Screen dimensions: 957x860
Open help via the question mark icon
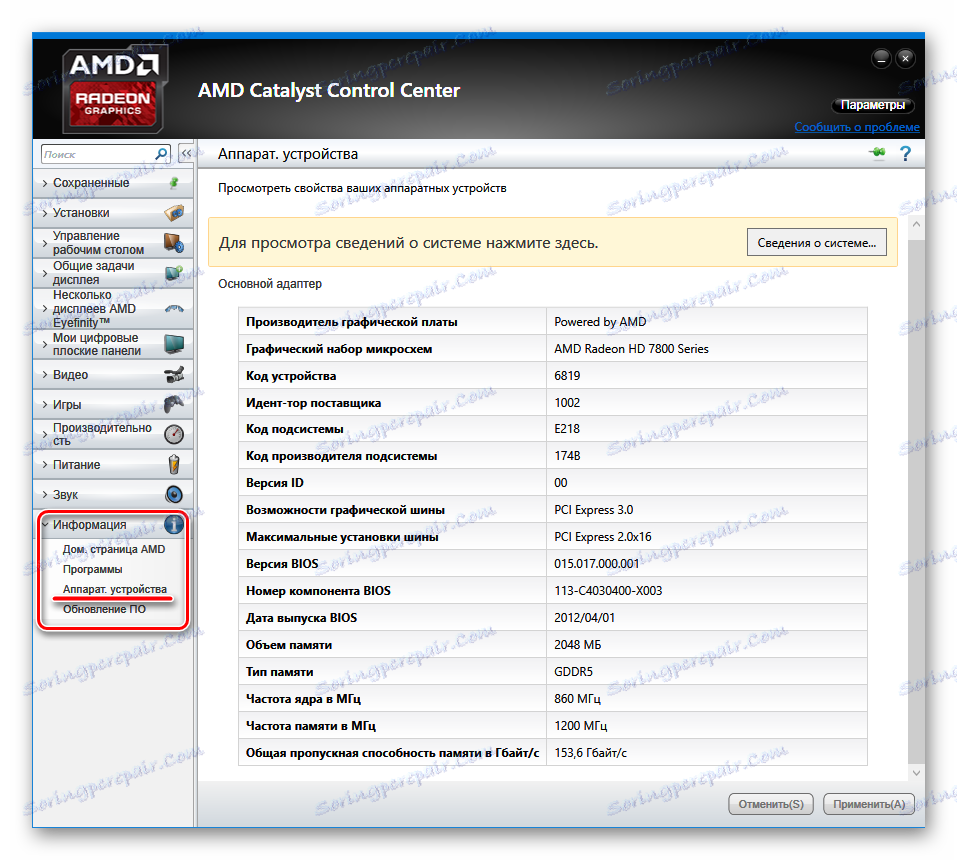tap(905, 153)
